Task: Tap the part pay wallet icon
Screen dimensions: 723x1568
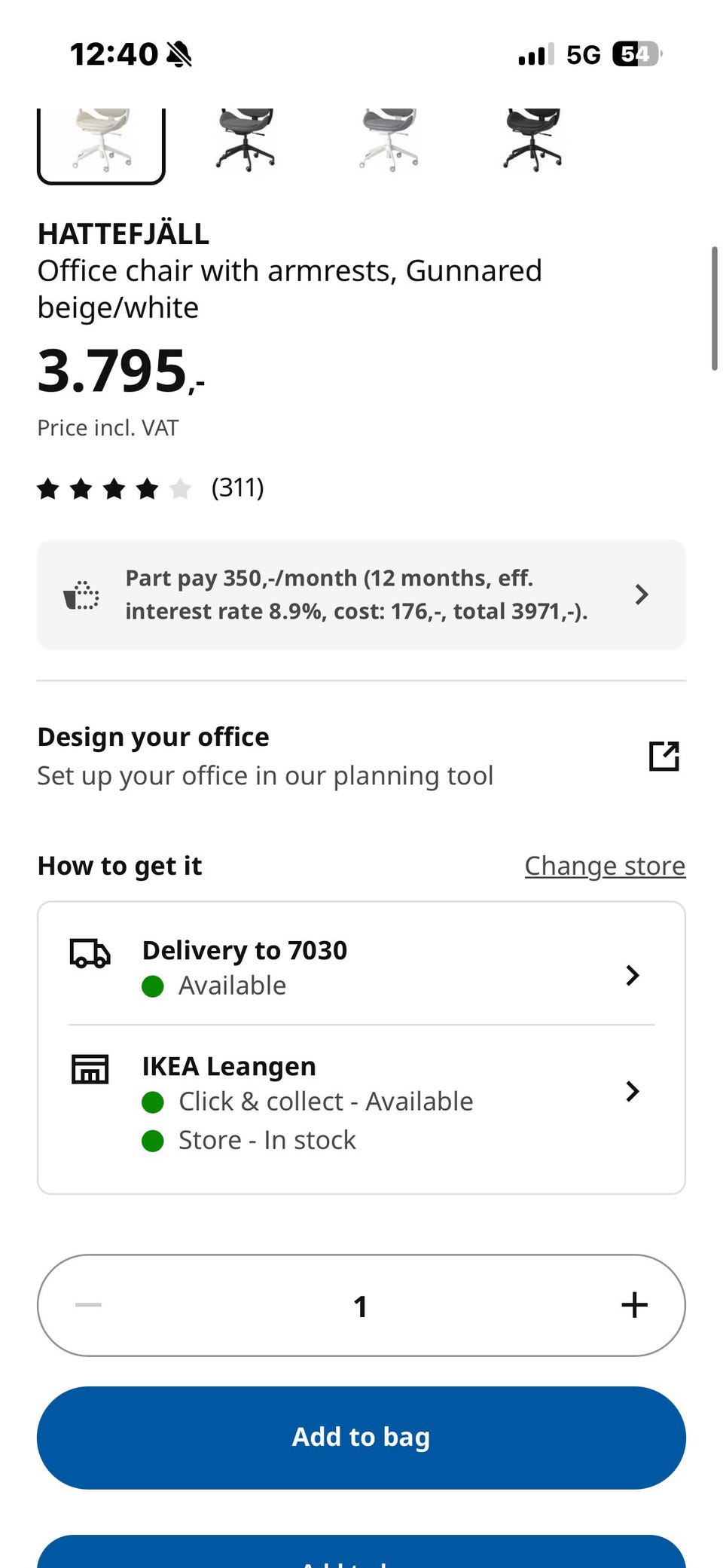Action: [81, 595]
